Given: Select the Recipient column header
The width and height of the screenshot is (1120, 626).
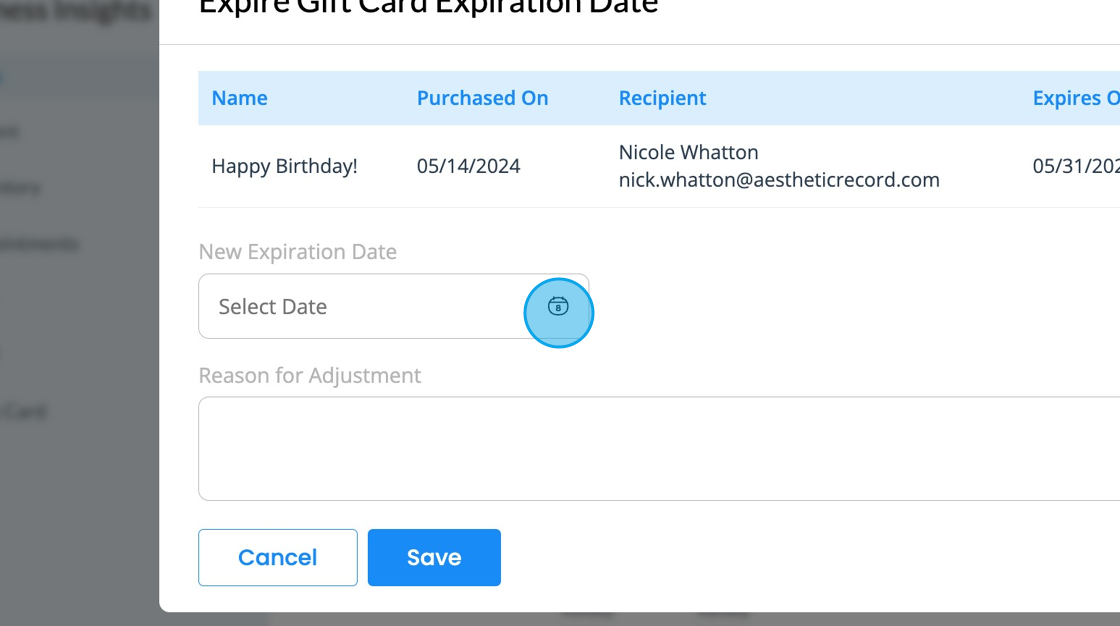Looking at the screenshot, I should click(662, 98).
